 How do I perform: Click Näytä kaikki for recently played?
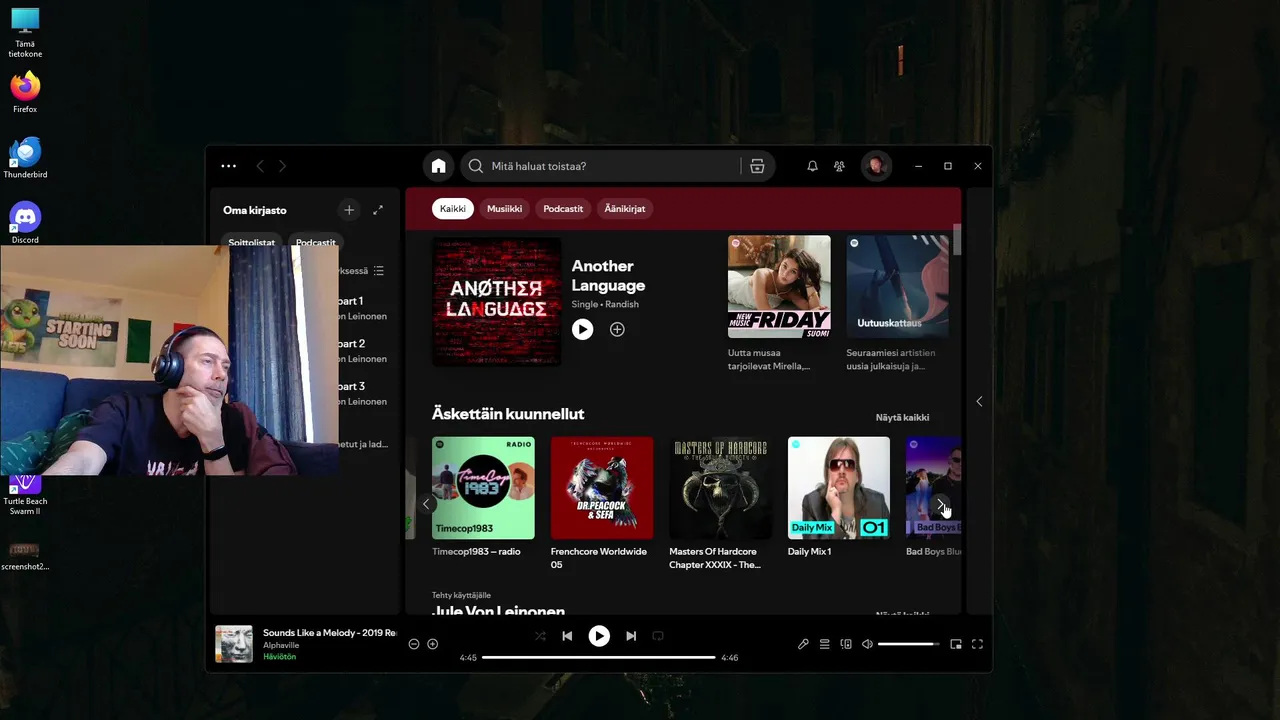click(x=902, y=417)
